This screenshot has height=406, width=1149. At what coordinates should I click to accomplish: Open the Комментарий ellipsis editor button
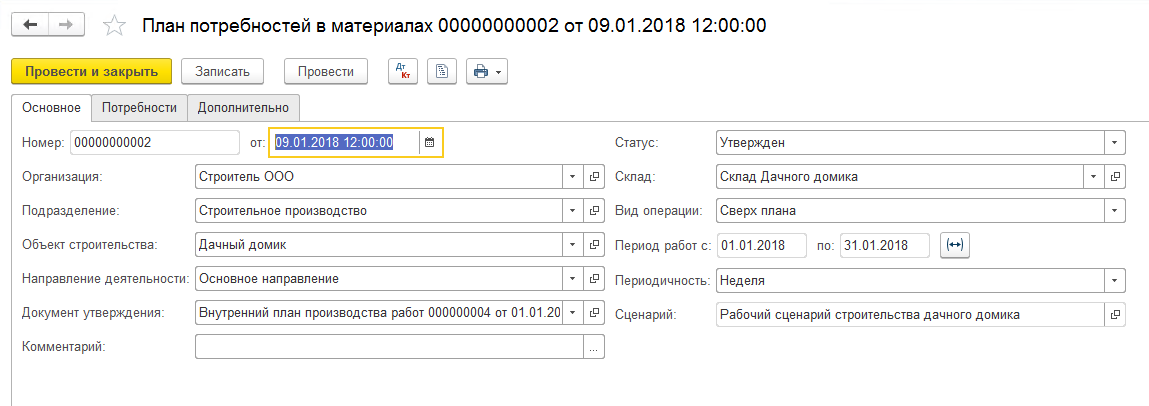(594, 348)
